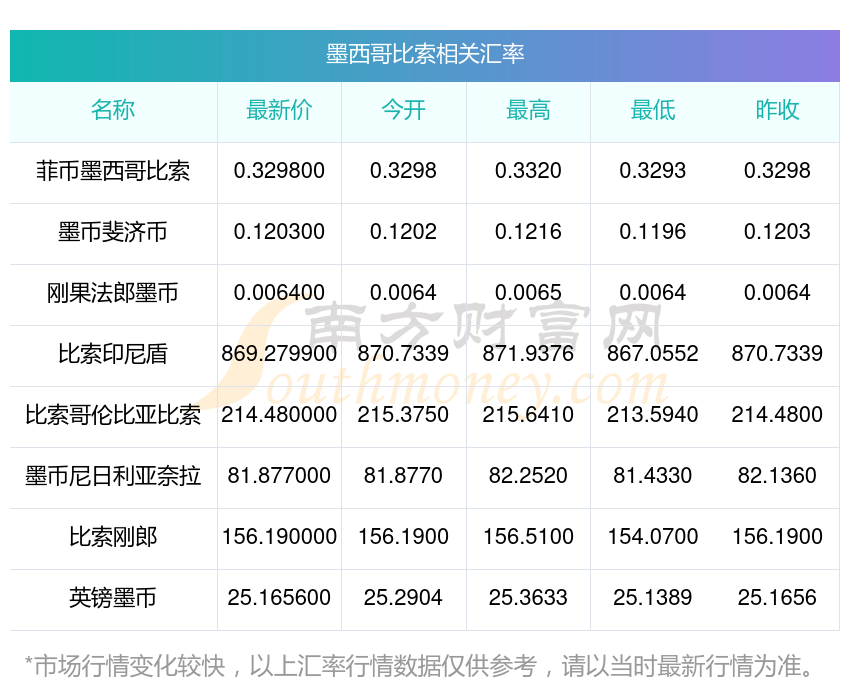Click the 比索刚郎 row name

pyautogui.click(x=113, y=538)
